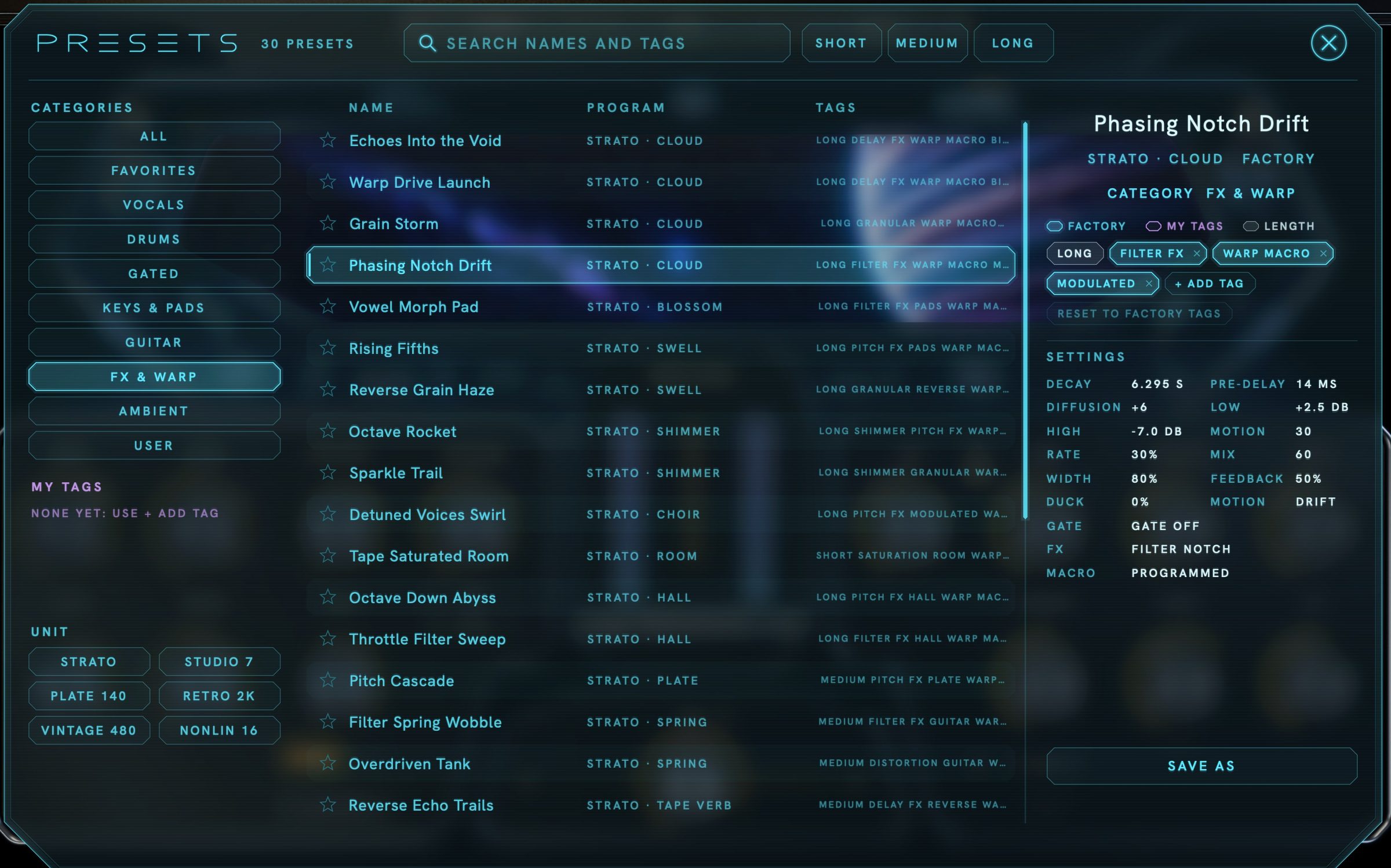Select the DRUMS category
The width and height of the screenshot is (1391, 868).
point(154,239)
